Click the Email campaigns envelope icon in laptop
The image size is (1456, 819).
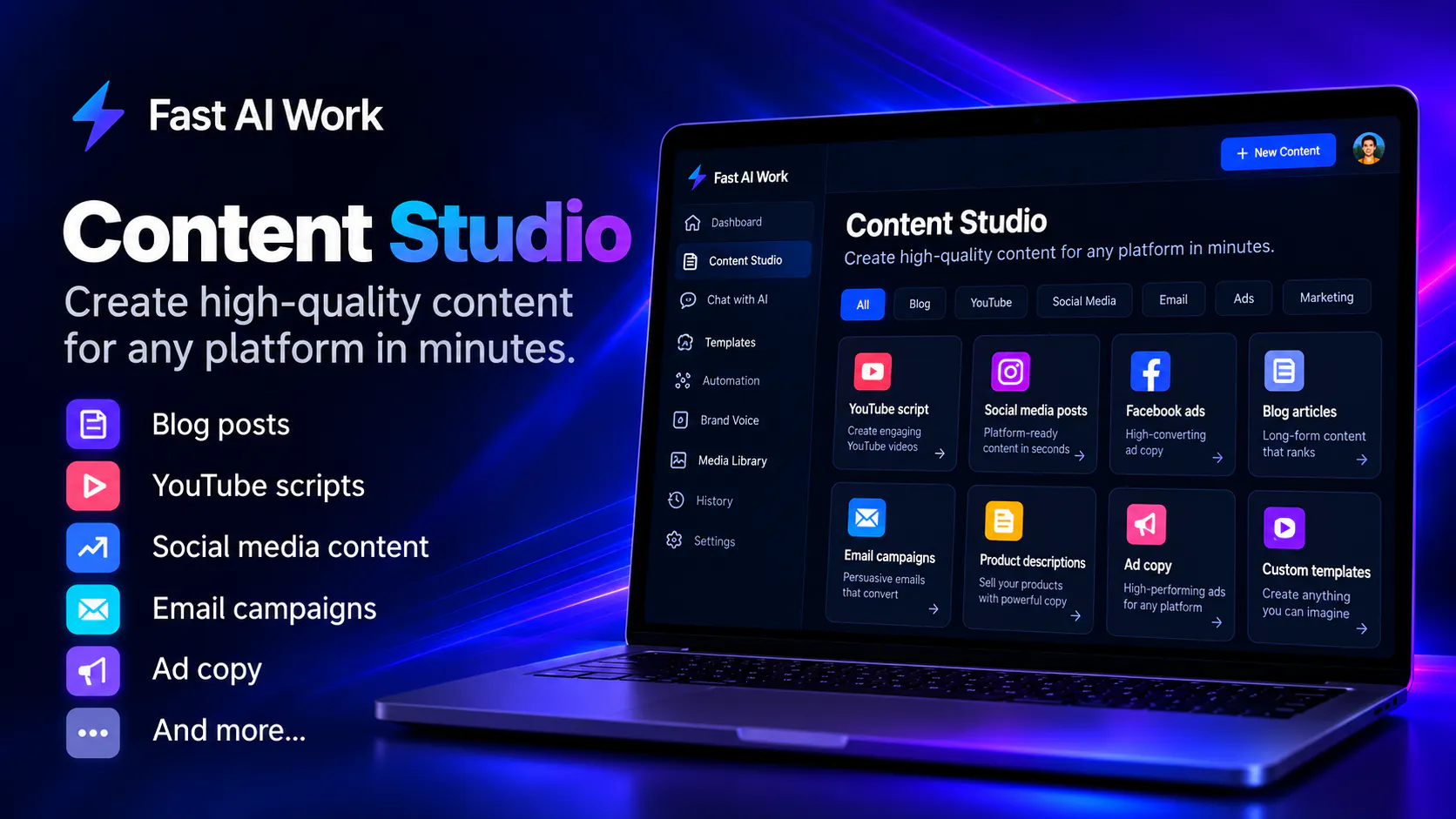pos(866,519)
